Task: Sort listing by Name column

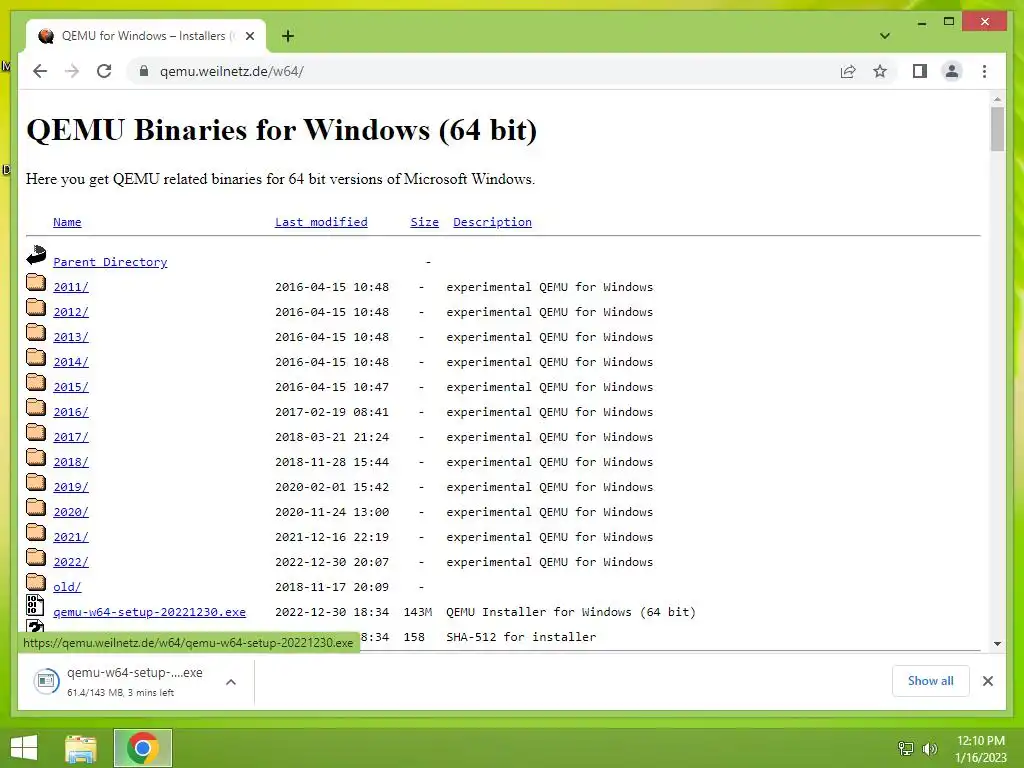Action: coord(67,222)
